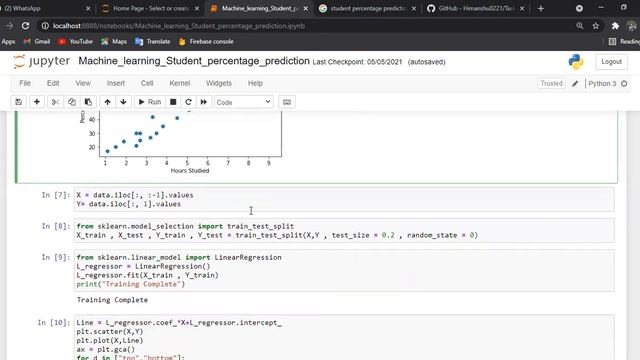Close the Home Page browser tab
The width and height of the screenshot is (640, 360).
tap(197, 8)
